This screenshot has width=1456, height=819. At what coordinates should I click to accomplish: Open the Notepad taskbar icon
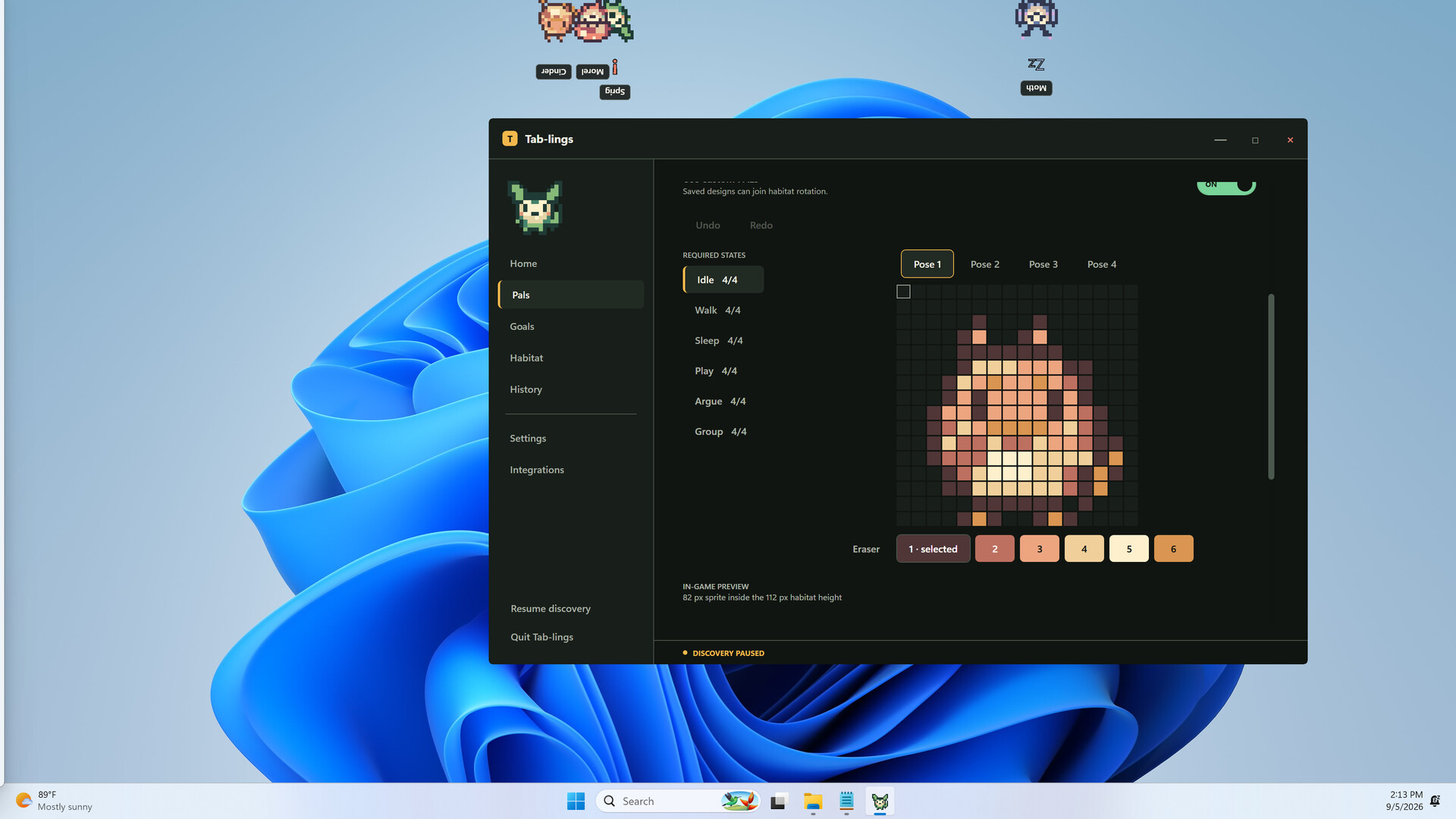pos(846,801)
